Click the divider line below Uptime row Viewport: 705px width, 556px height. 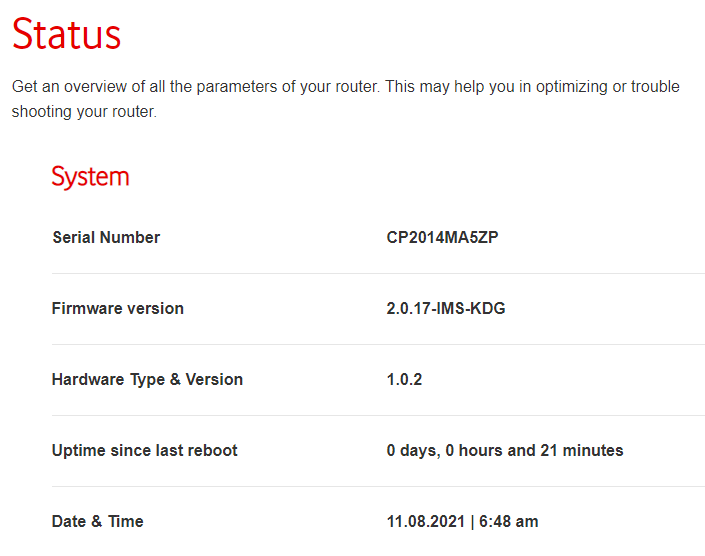pos(378,486)
